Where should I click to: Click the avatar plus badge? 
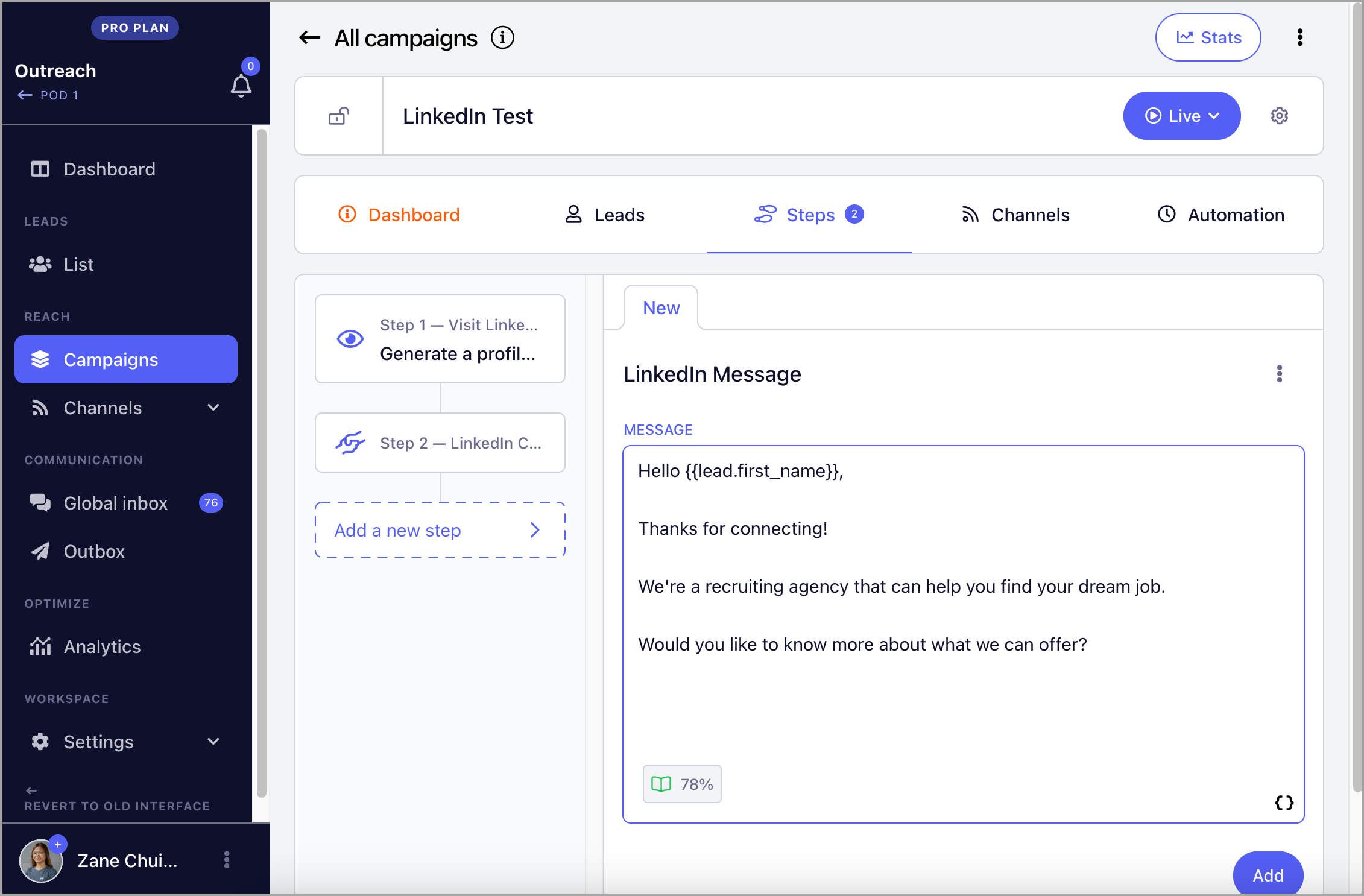coord(58,844)
